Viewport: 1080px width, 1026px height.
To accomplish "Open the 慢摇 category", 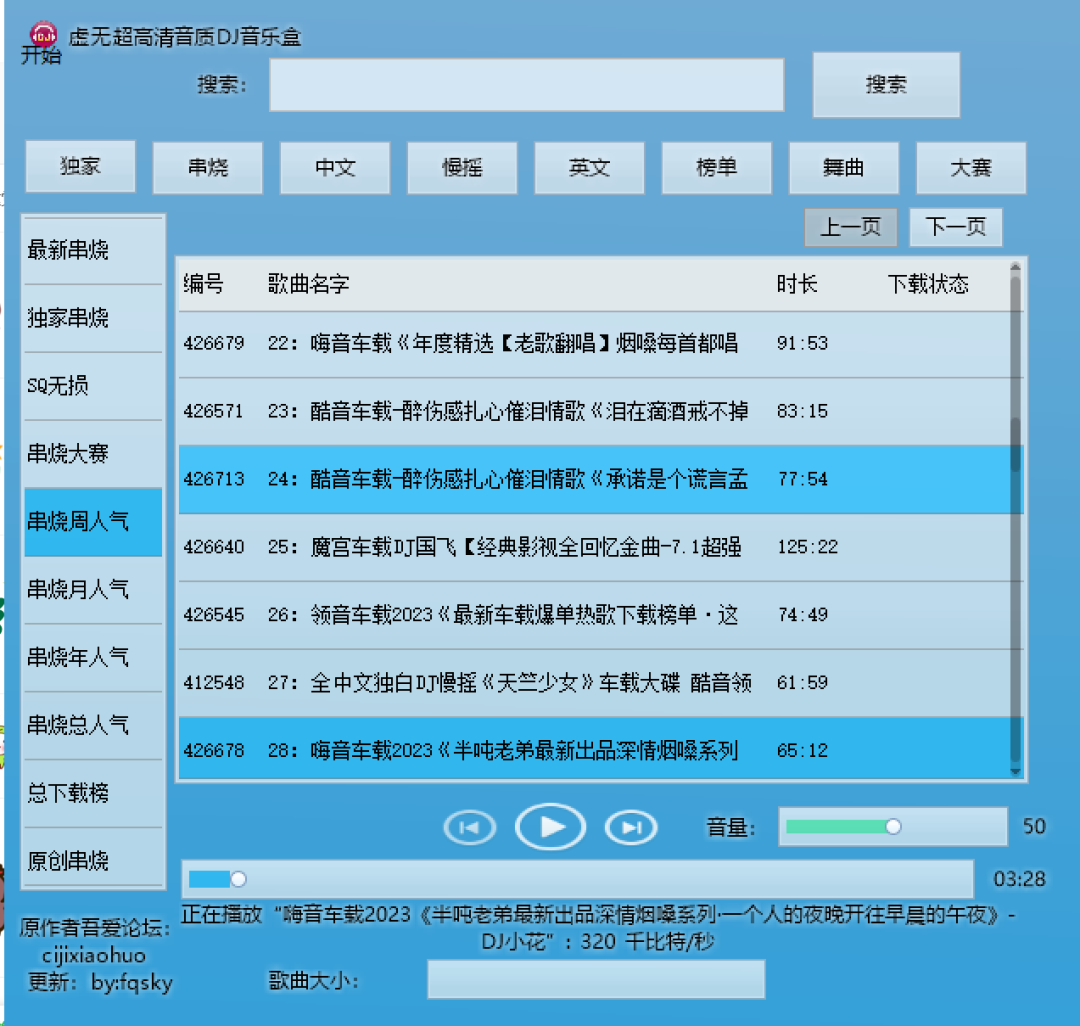I will coord(462,168).
